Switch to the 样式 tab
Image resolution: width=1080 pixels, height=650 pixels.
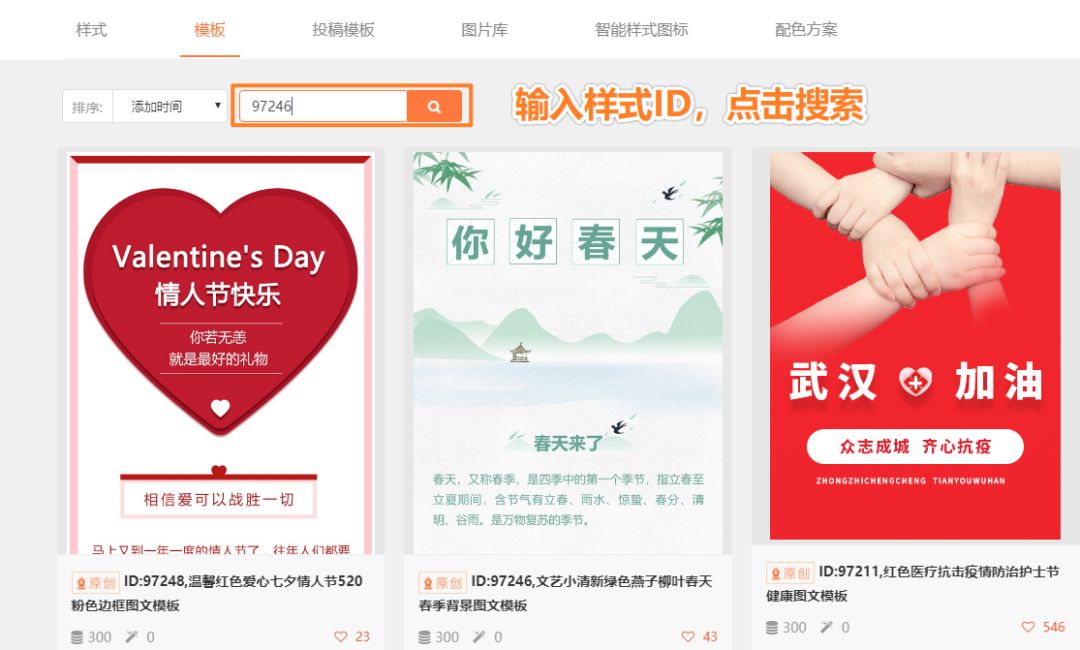point(91,30)
